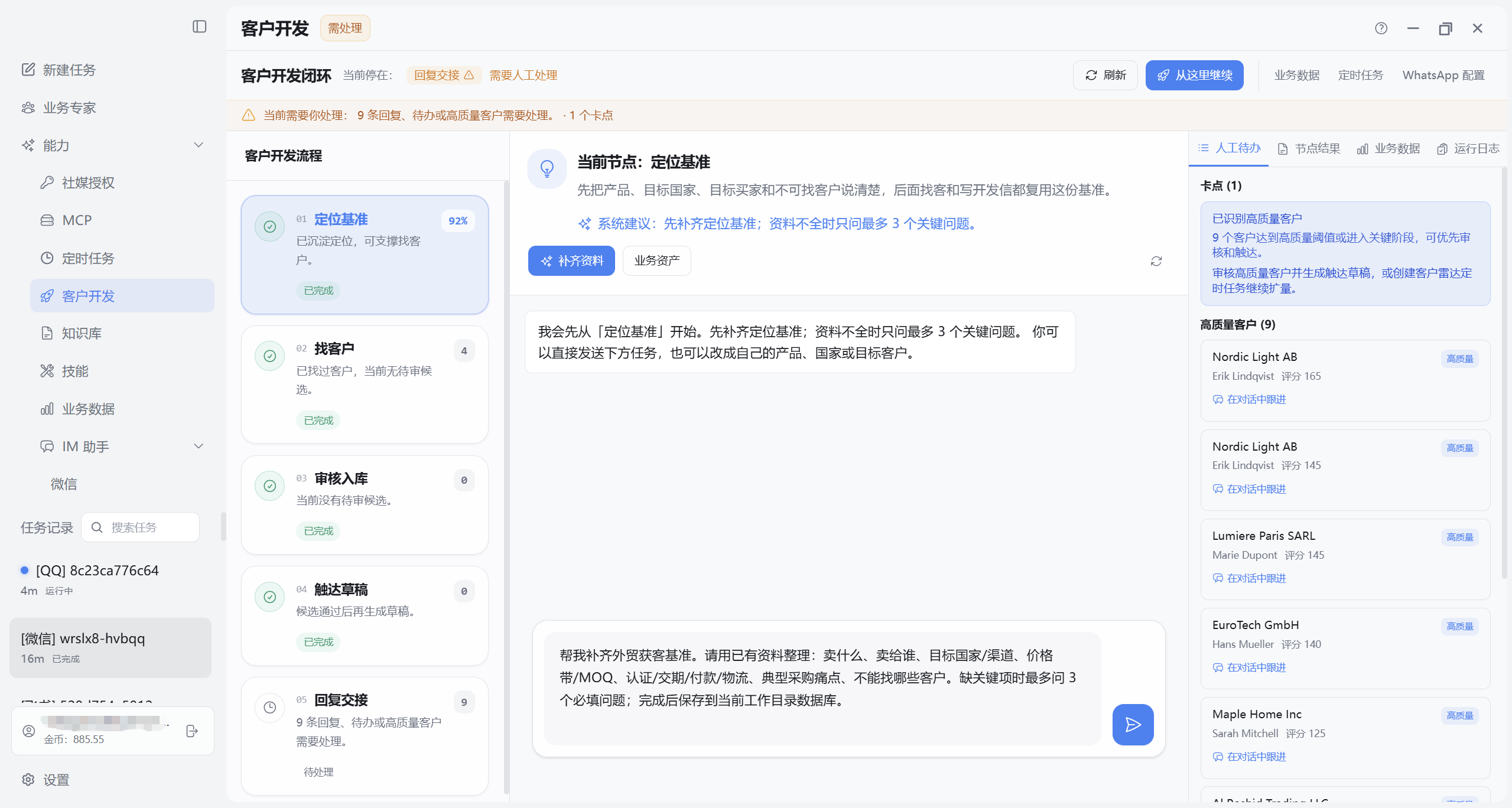Select 客户开发 rocket item in sidebar
Screen dimensions: 1512x808
click(122, 296)
